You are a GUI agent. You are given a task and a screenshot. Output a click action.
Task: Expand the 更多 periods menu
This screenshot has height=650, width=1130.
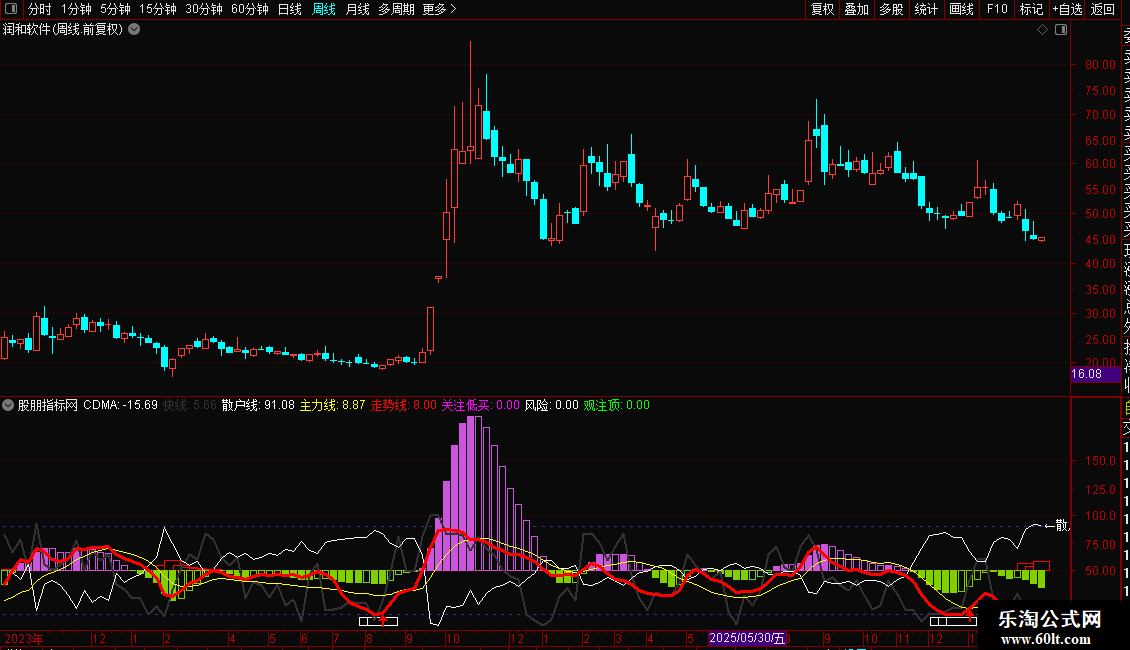[x=440, y=9]
